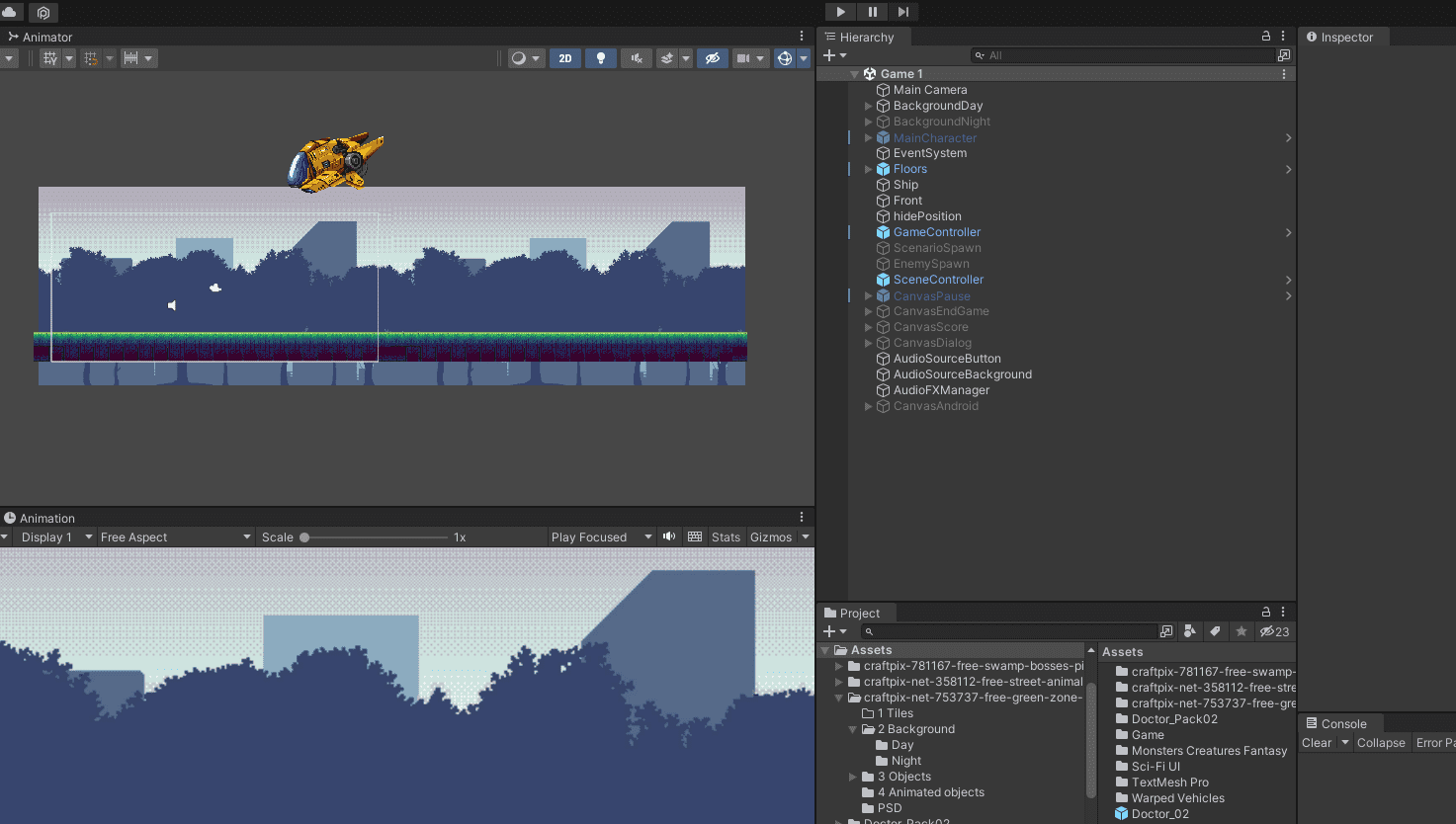This screenshot has height=824, width=1456.
Task: Click the Collapse button in Console
Action: coord(1381,743)
